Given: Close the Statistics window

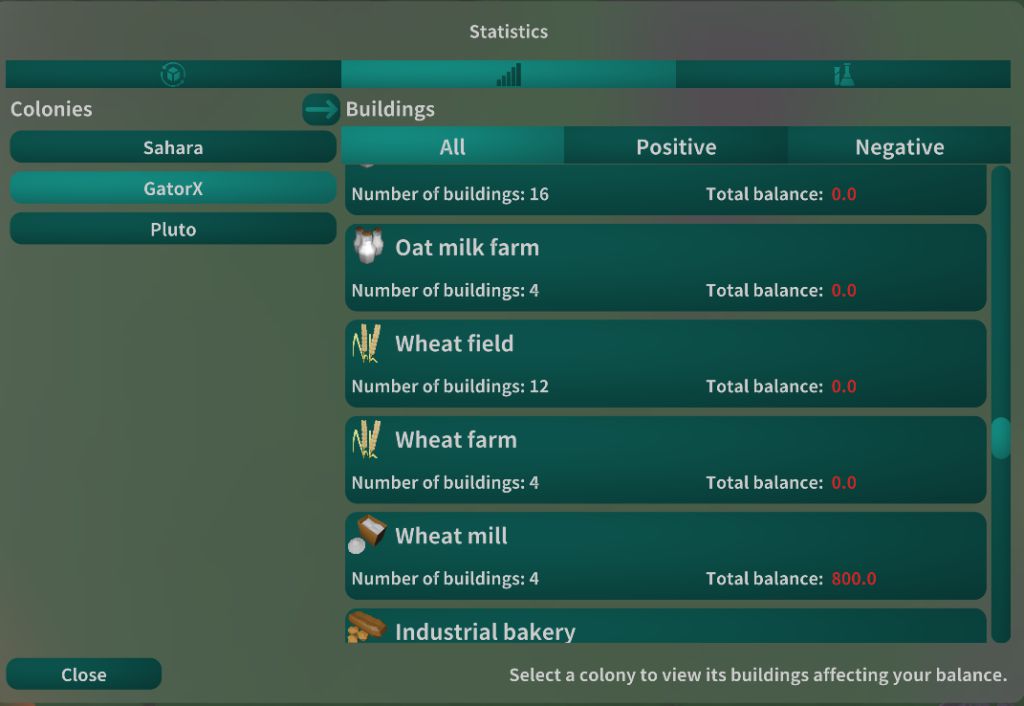Looking at the screenshot, I should coord(84,674).
